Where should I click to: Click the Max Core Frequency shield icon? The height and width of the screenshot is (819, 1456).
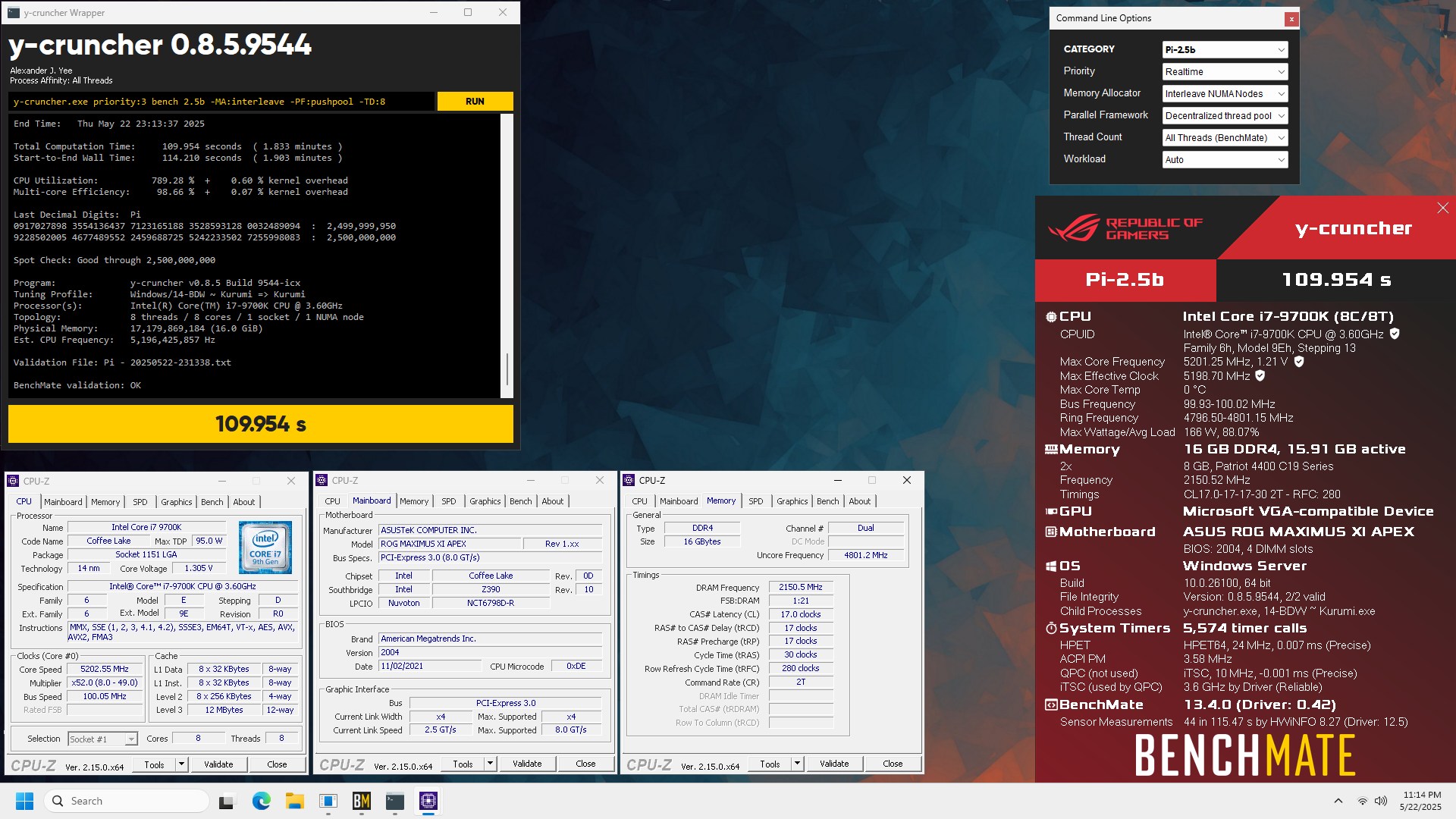[1298, 362]
